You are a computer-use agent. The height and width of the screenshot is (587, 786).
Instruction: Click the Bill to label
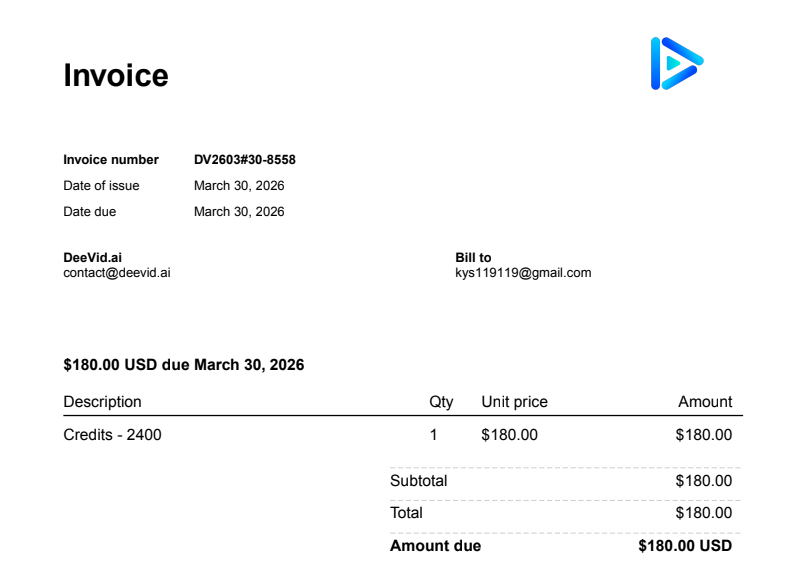(473, 258)
